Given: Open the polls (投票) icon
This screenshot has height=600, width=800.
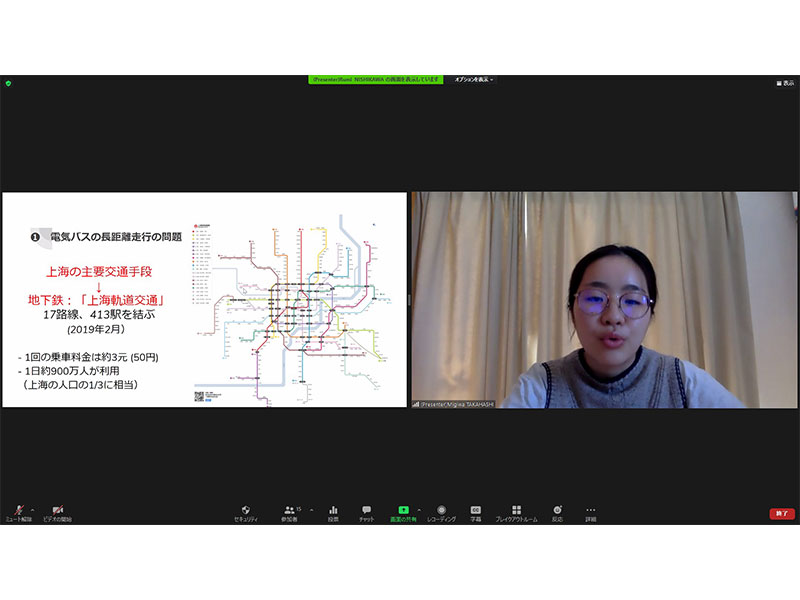Looking at the screenshot, I should [x=333, y=511].
